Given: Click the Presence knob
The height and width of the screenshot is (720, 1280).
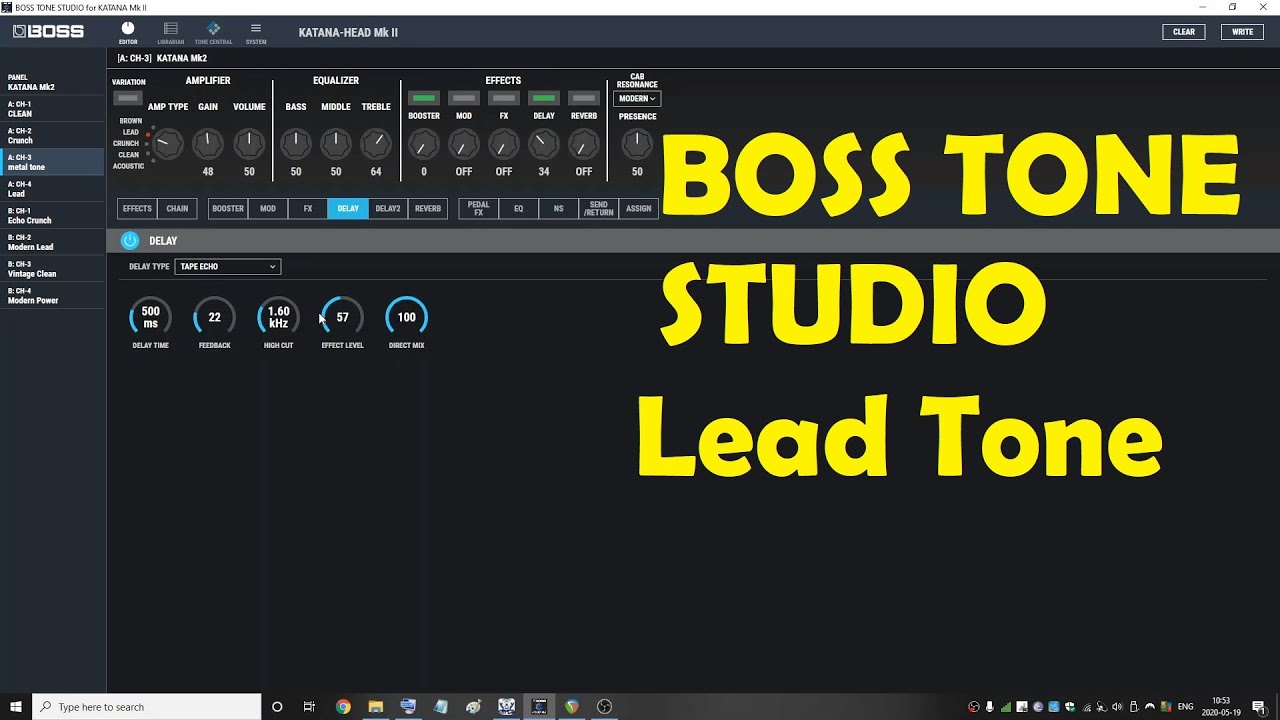Looking at the screenshot, I should click(x=637, y=145).
